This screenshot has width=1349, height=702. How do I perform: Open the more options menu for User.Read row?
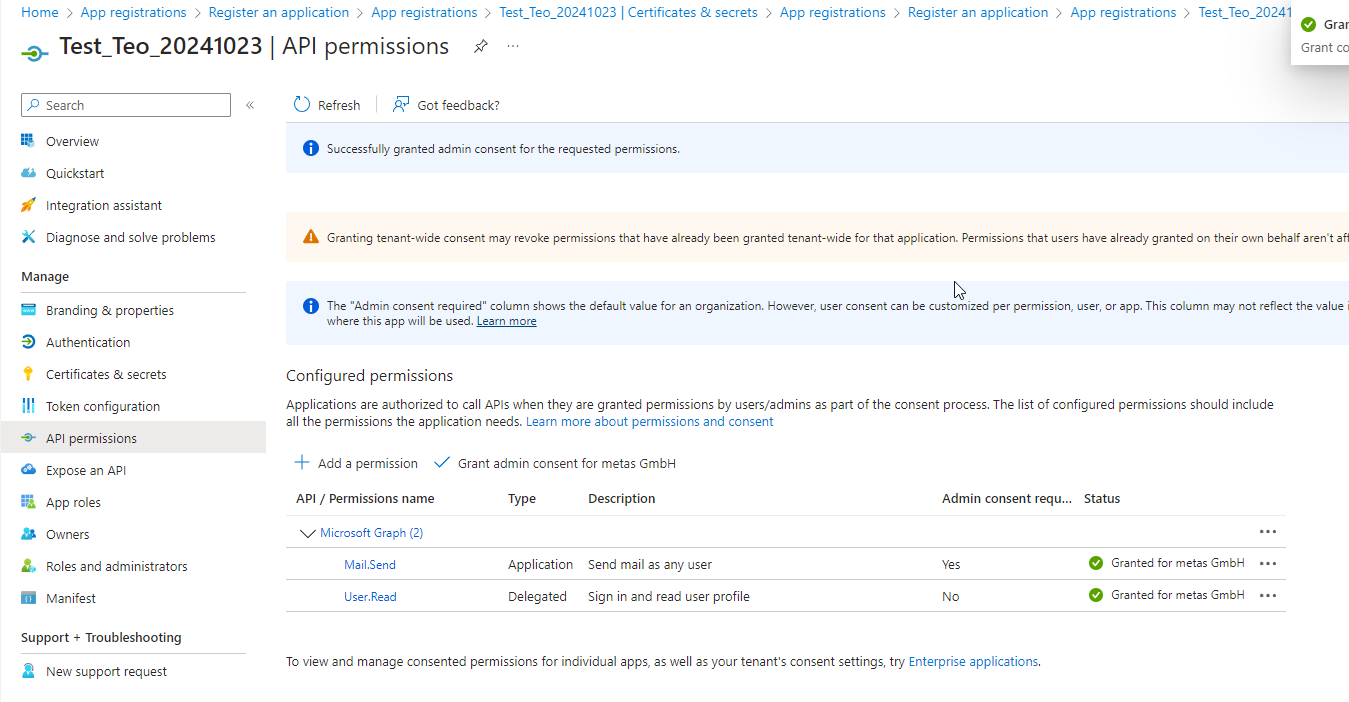click(1268, 596)
